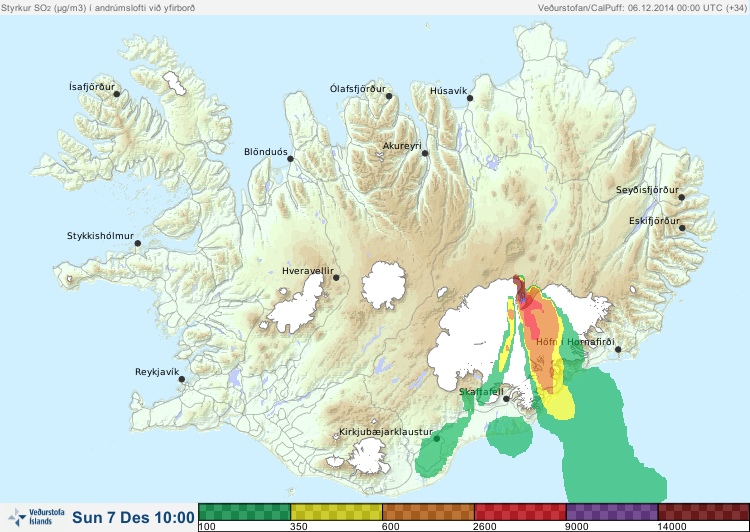Select the red 2600 legend swatch

(520, 511)
